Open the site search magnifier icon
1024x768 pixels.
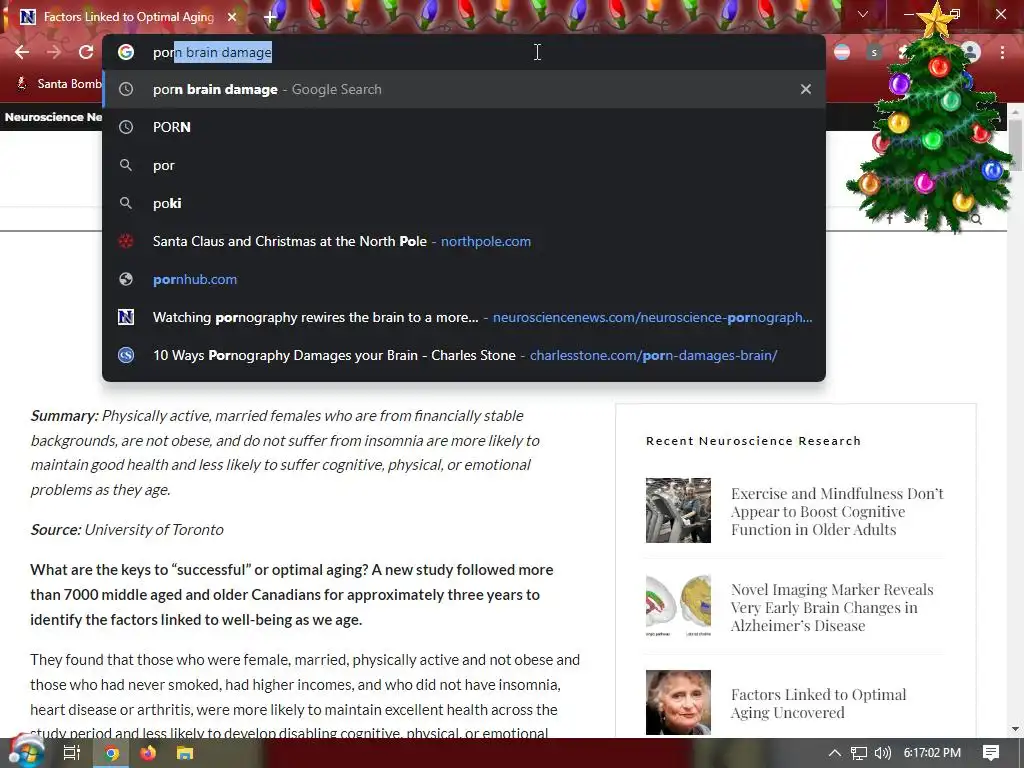[976, 219]
